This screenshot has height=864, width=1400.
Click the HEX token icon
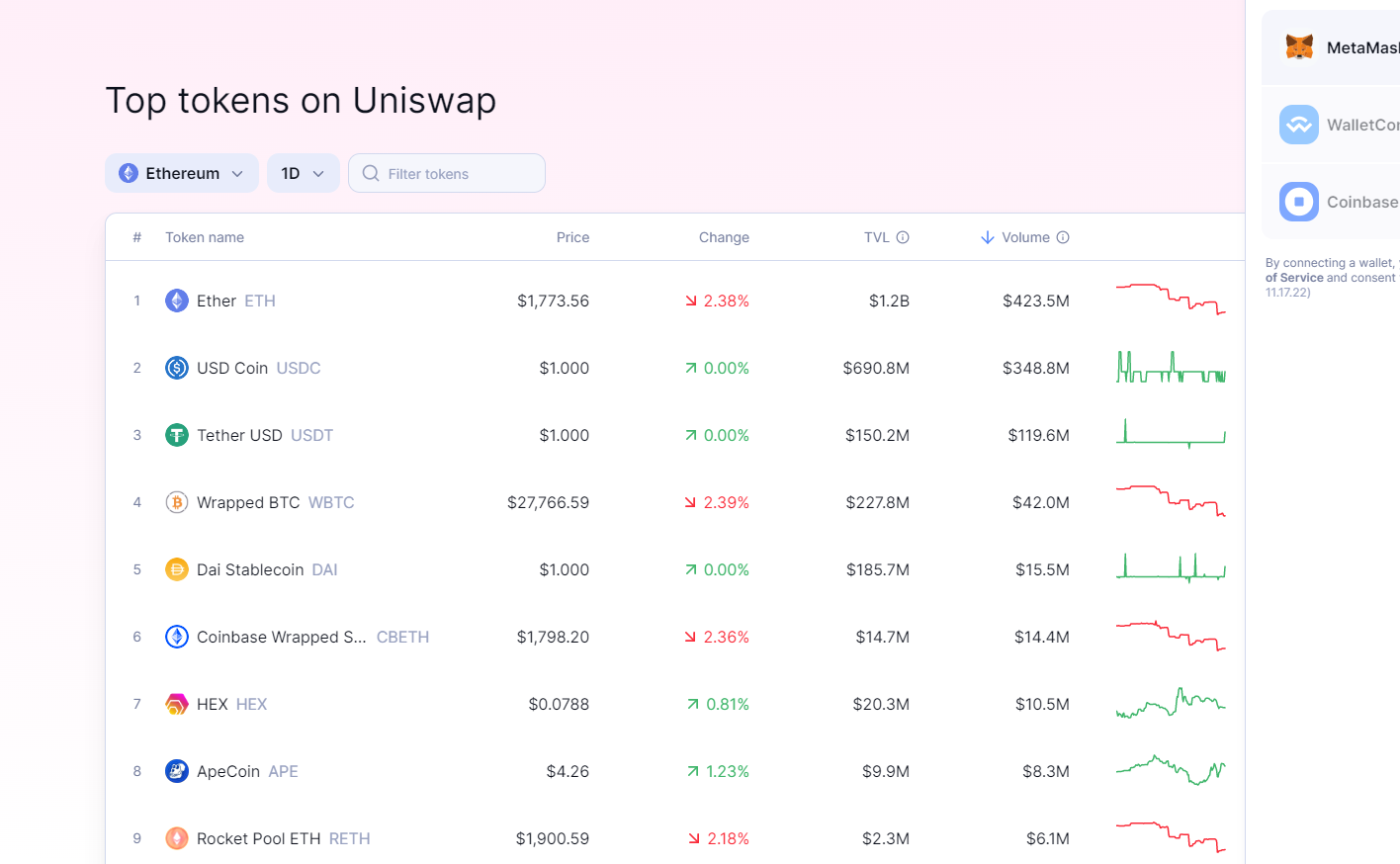[177, 704]
